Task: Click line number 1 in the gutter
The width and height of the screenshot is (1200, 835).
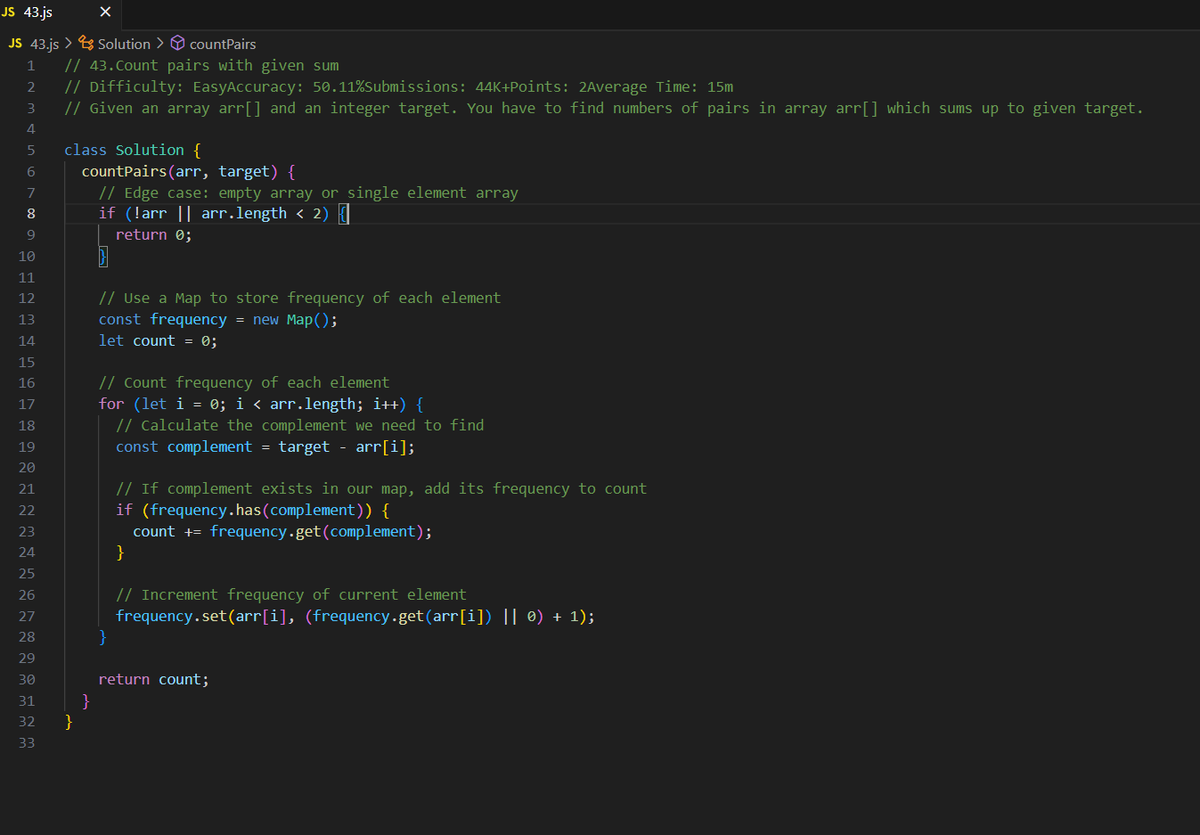Action: pos(31,66)
